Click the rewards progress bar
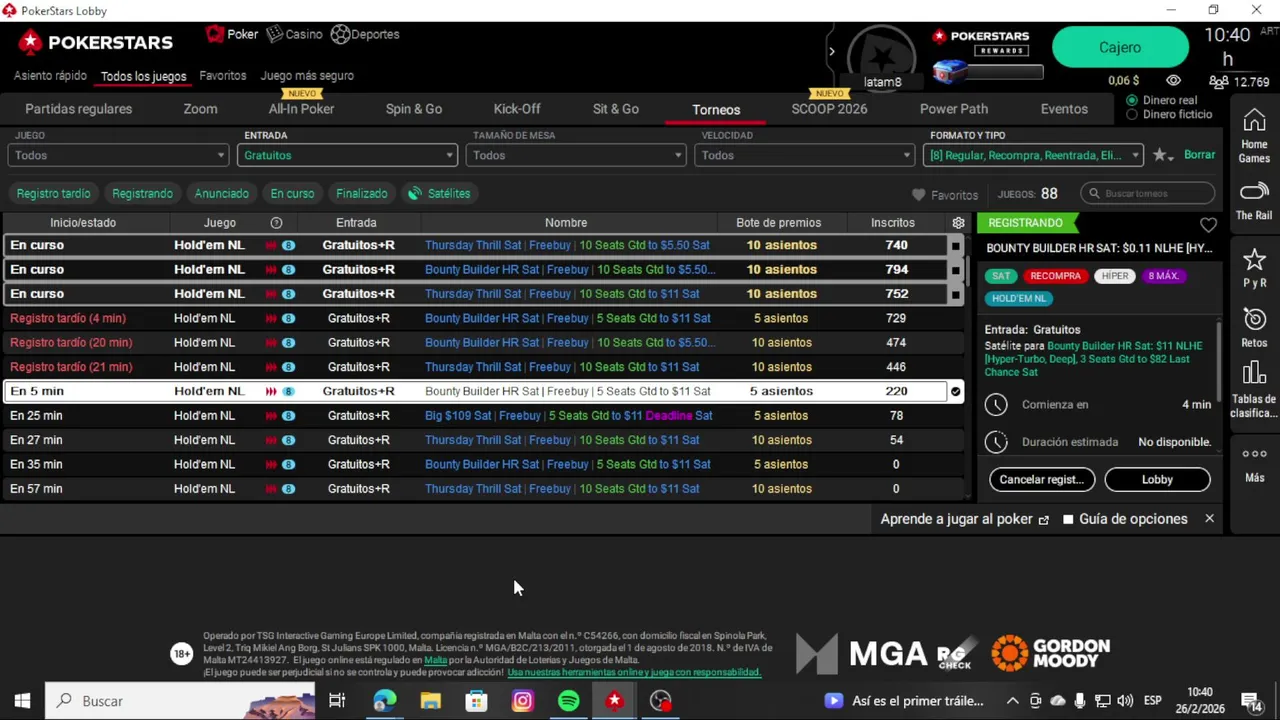1280x720 pixels. click(x=1006, y=72)
